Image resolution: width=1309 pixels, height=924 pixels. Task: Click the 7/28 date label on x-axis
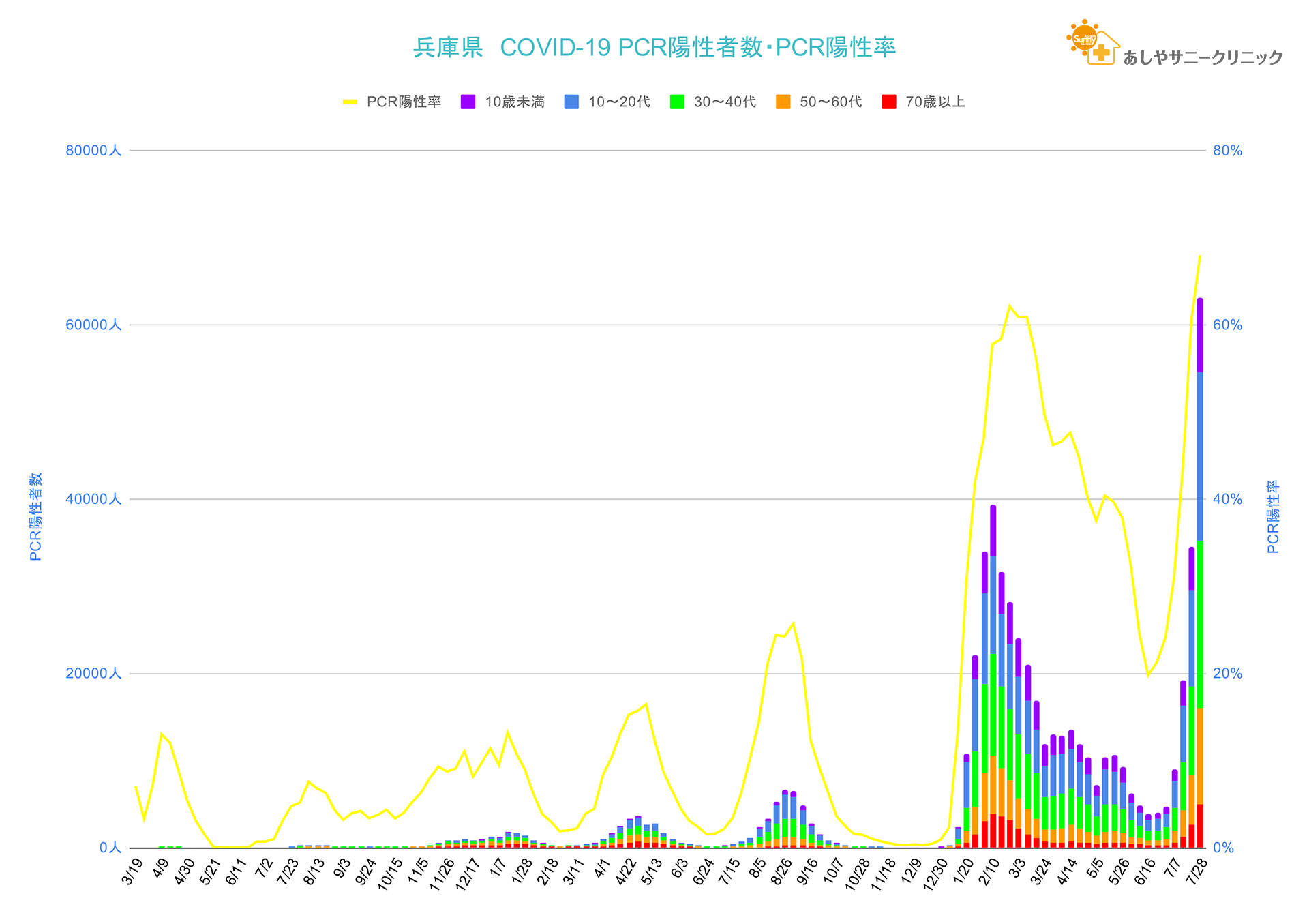[1197, 872]
